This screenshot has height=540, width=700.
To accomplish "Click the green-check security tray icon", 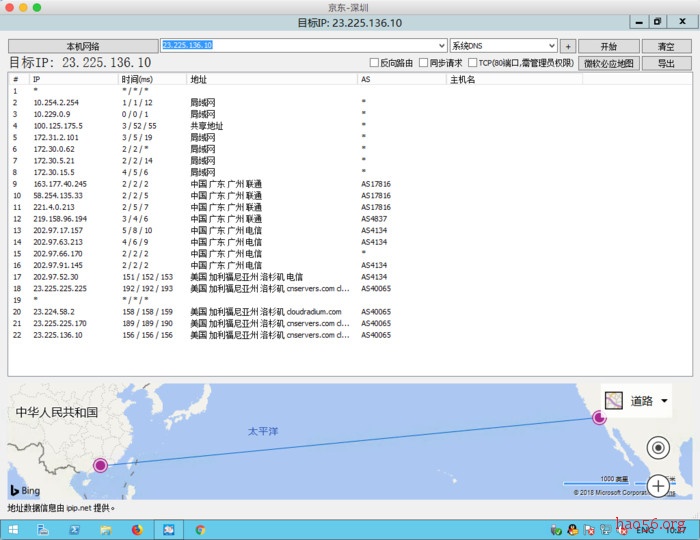I will tap(556, 530).
